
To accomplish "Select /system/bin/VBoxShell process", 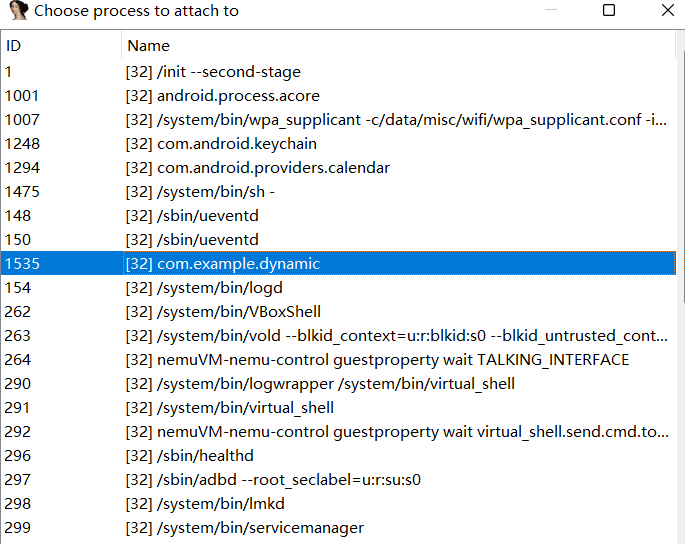I will click(x=338, y=312).
